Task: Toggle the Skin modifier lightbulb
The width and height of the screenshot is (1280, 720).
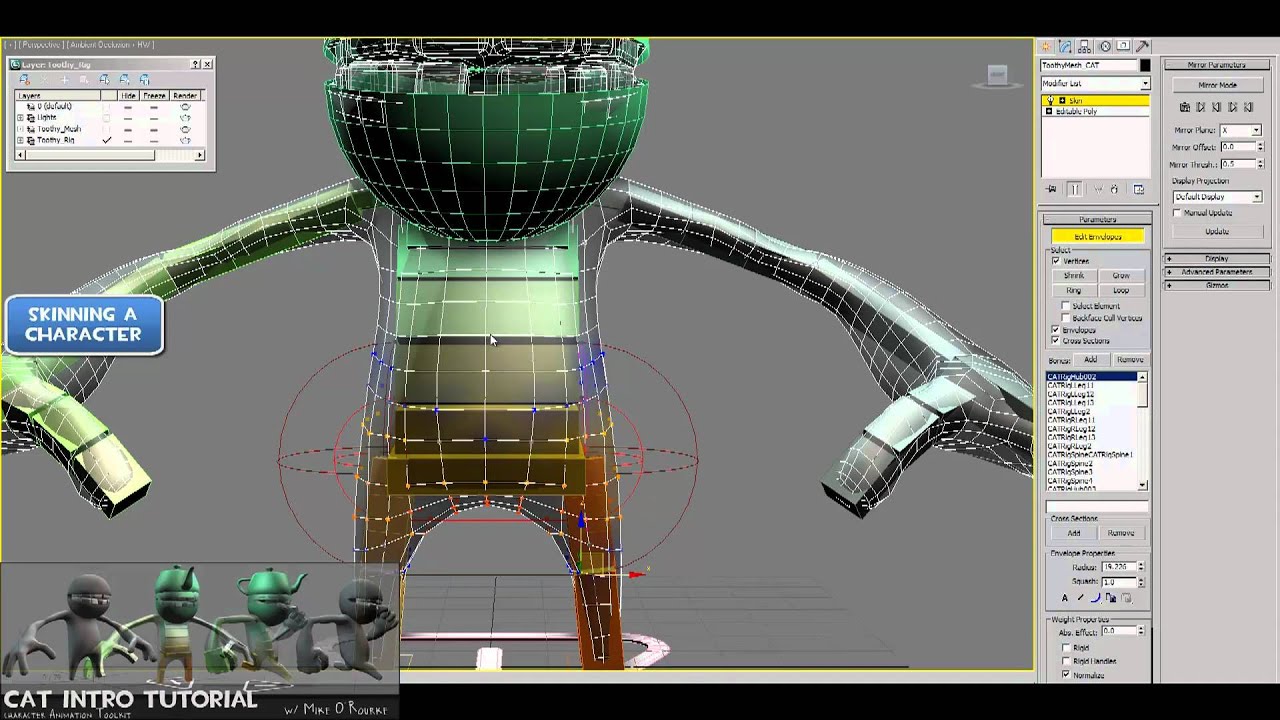Action: tap(1049, 100)
